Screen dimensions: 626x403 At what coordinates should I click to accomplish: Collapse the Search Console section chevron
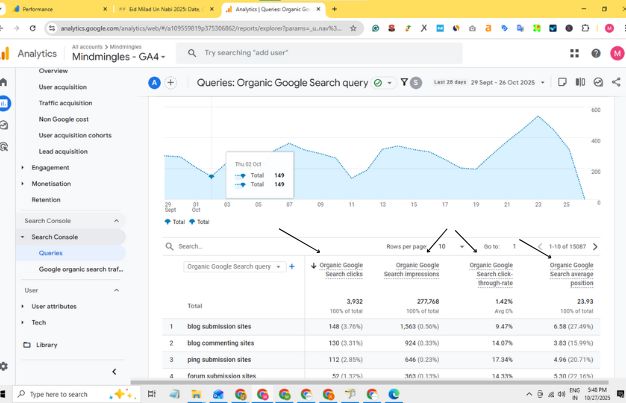pyautogui.click(x=116, y=221)
